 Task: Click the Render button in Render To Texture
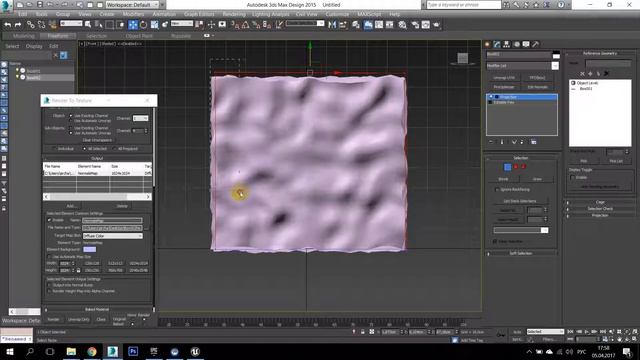pyautogui.click(x=53, y=320)
